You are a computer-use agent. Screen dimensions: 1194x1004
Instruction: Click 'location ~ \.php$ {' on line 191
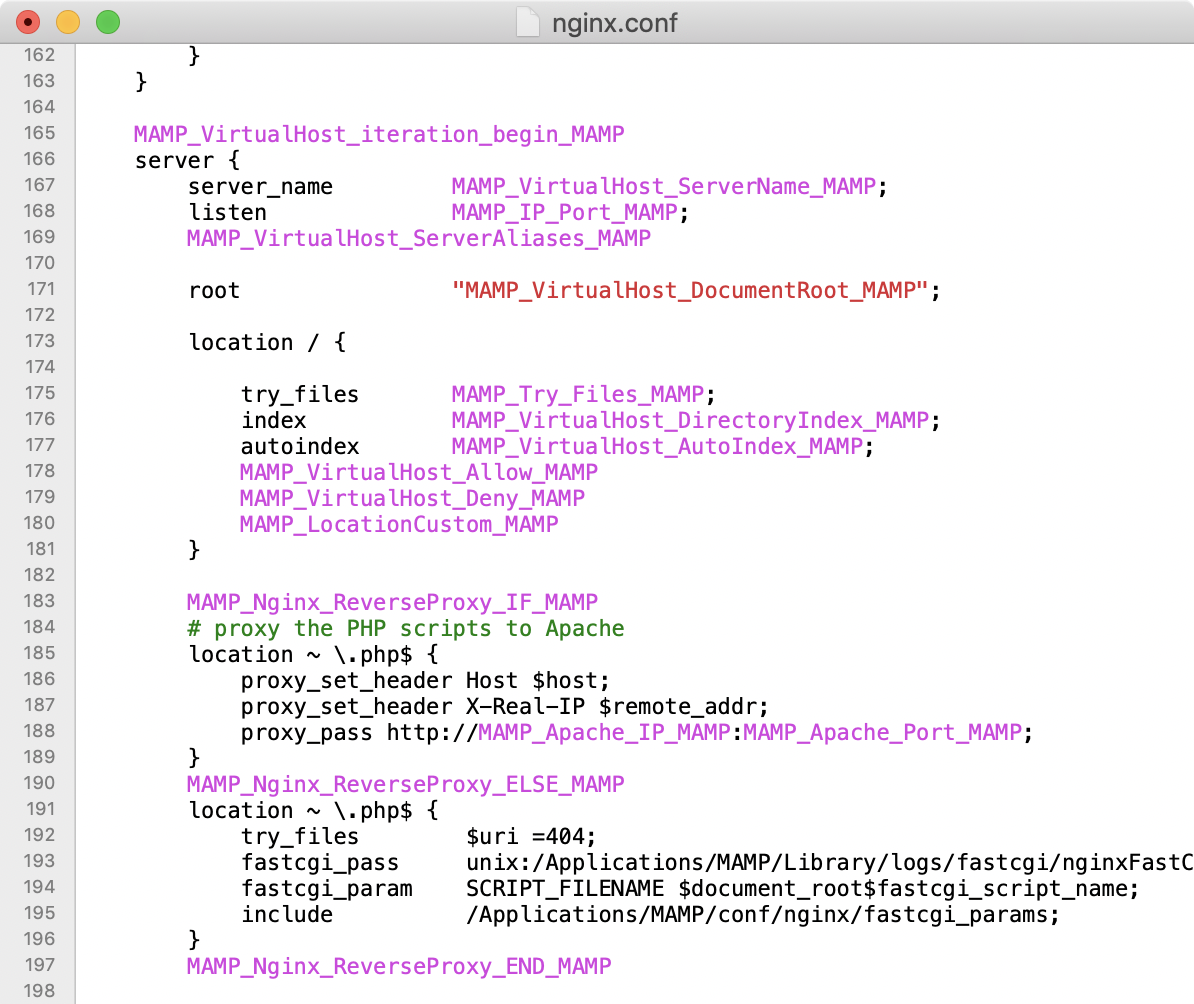[x=313, y=810]
